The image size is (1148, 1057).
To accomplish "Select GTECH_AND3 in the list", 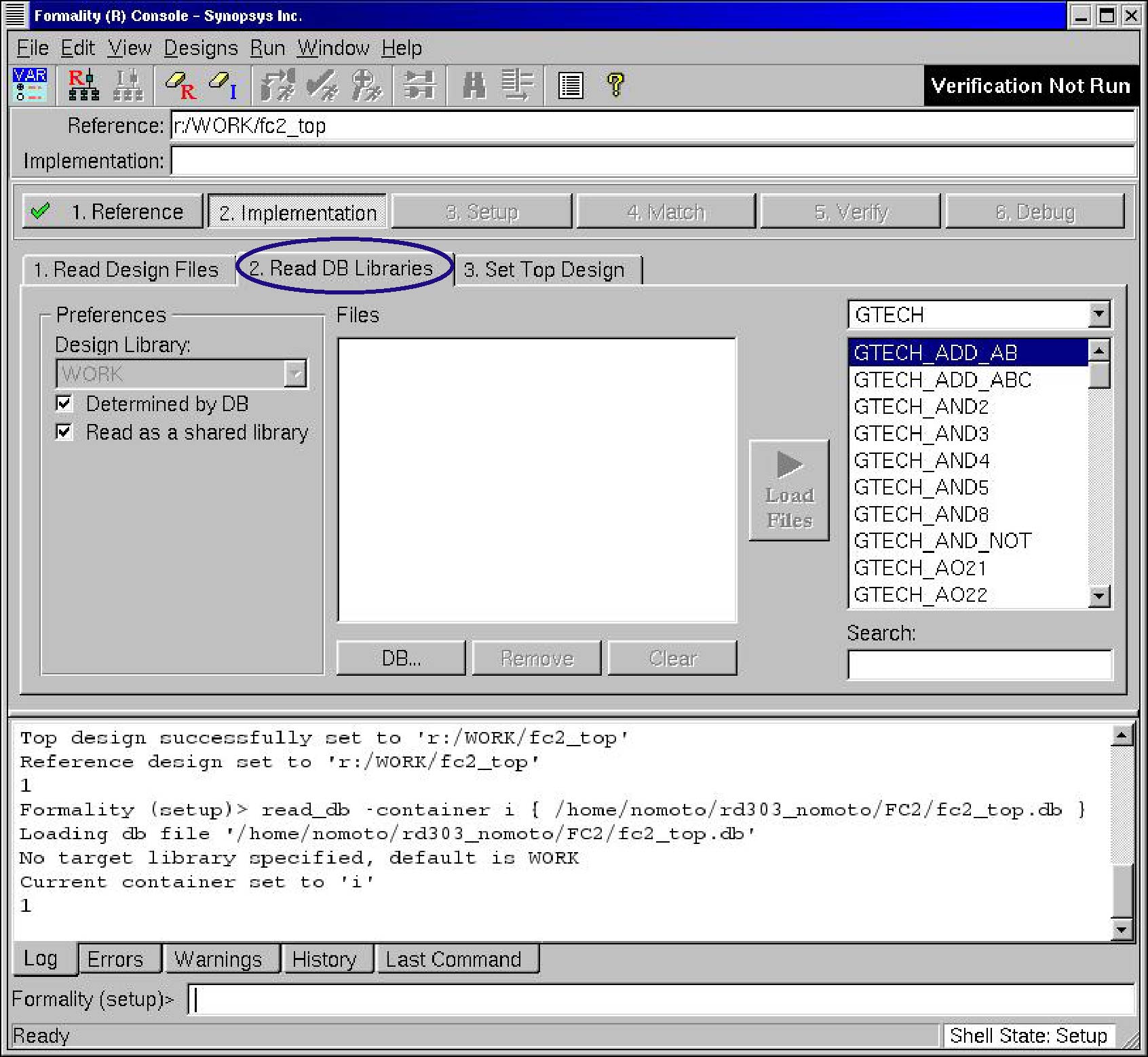I will pyautogui.click(x=968, y=434).
